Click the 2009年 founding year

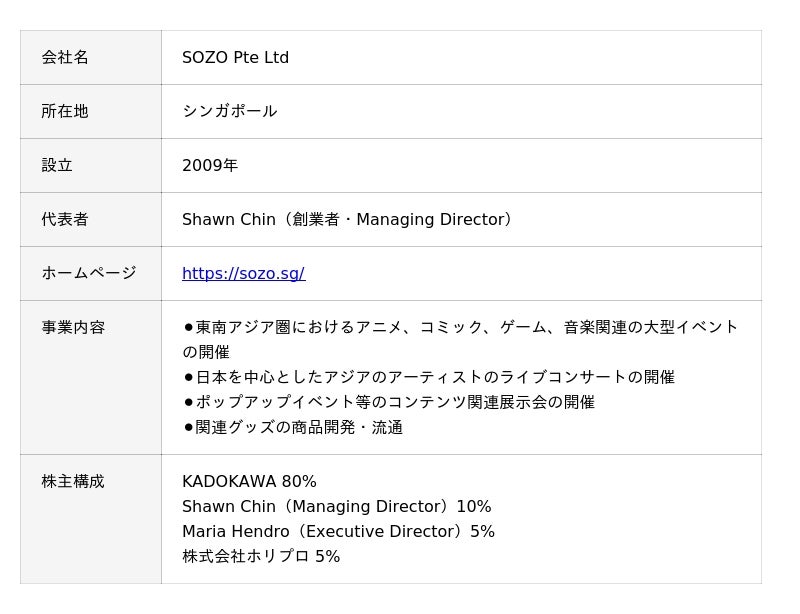210,165
